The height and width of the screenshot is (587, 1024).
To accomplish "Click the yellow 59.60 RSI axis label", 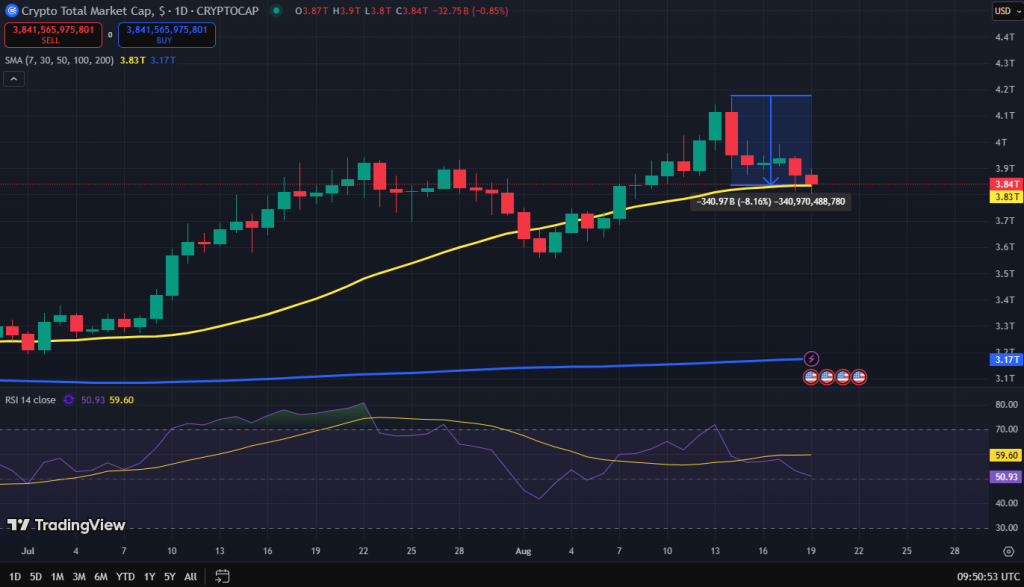I will coord(1006,455).
